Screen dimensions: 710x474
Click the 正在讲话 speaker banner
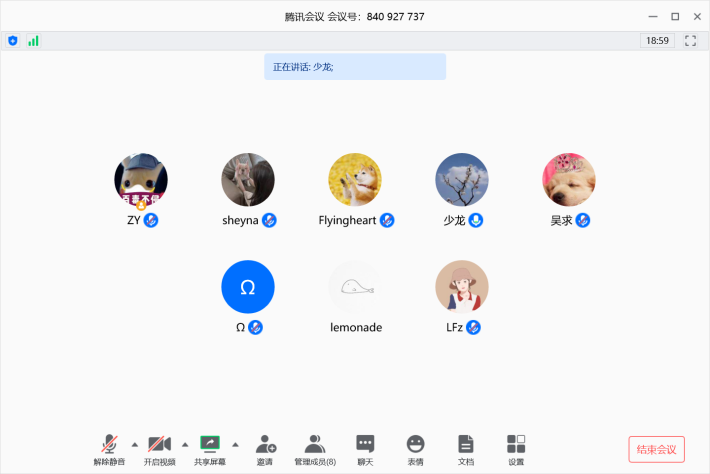click(355, 67)
